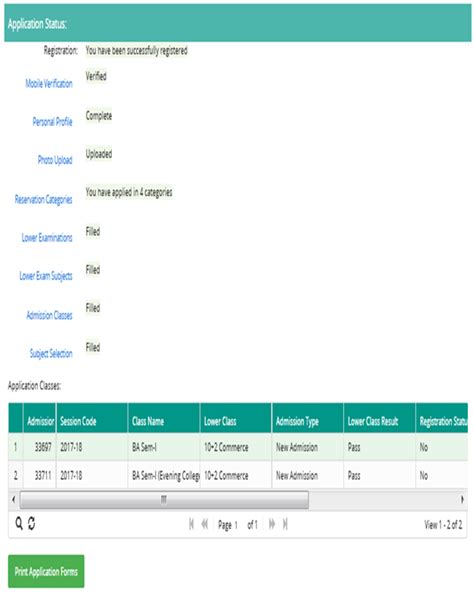Sort by Registration Status column header
This screenshot has height=604, width=474.
tap(442, 418)
